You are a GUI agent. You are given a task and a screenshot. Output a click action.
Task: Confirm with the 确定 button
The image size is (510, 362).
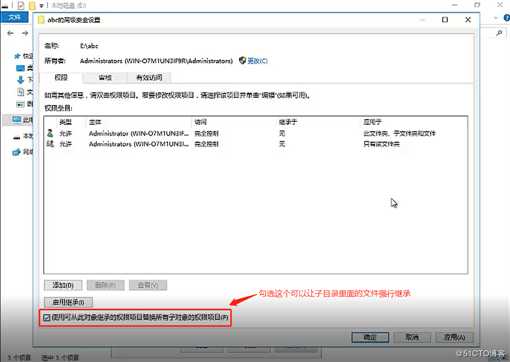tap(370, 337)
